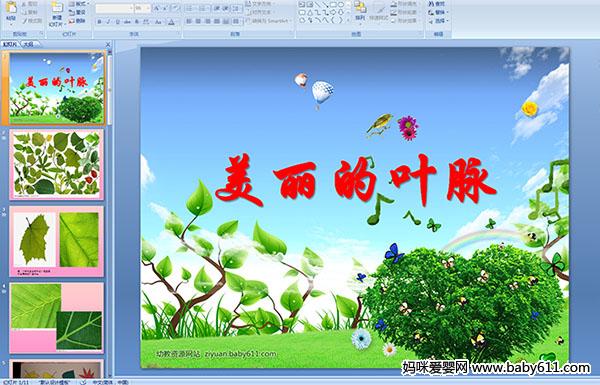Screen dimensions: 600x385
Task: Switch to the Outline pane tab
Action: [x=28, y=44]
